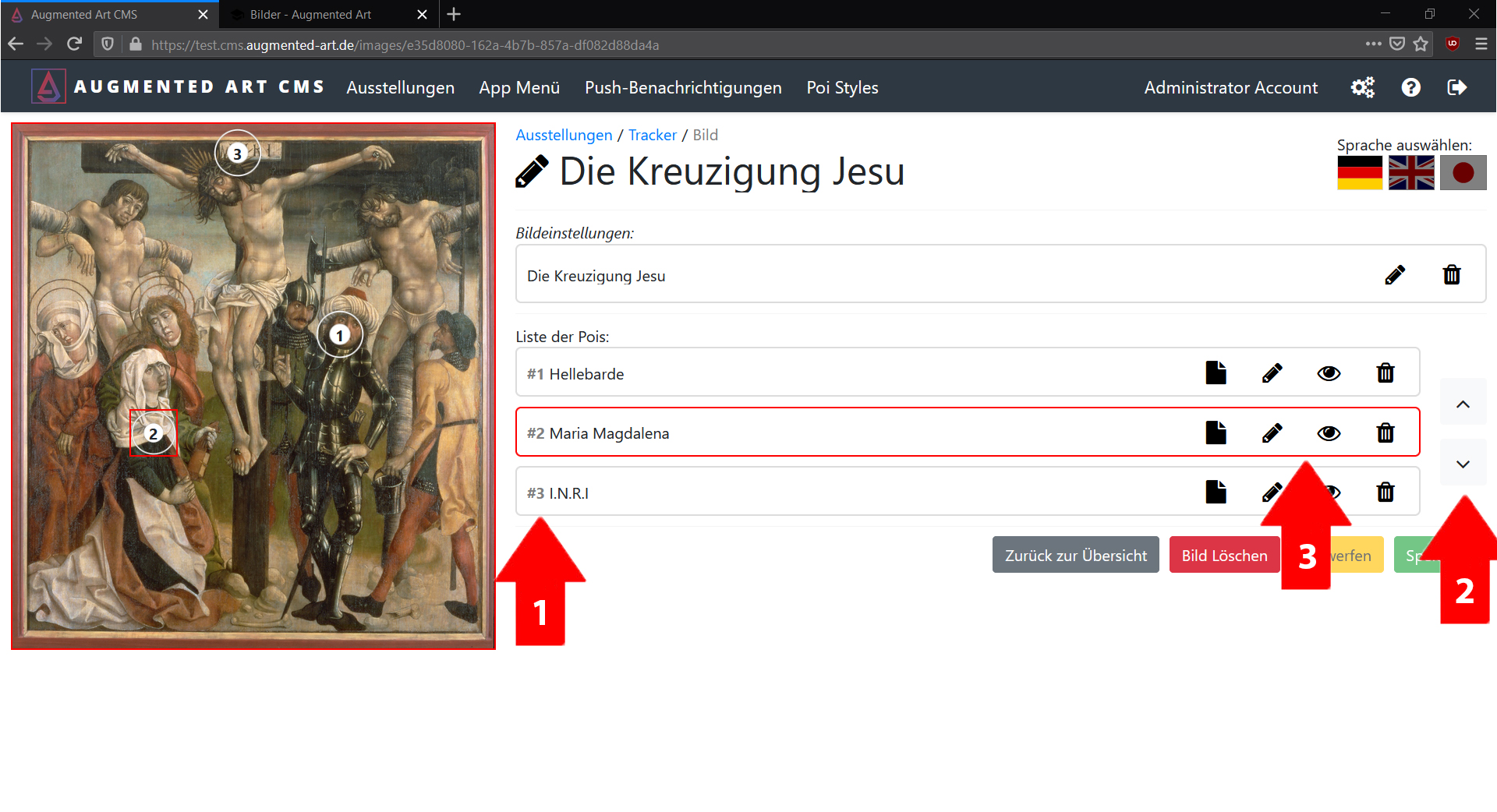Delete the I.N.R.I POI
Screen dimensions: 1497x812
[x=1386, y=492]
